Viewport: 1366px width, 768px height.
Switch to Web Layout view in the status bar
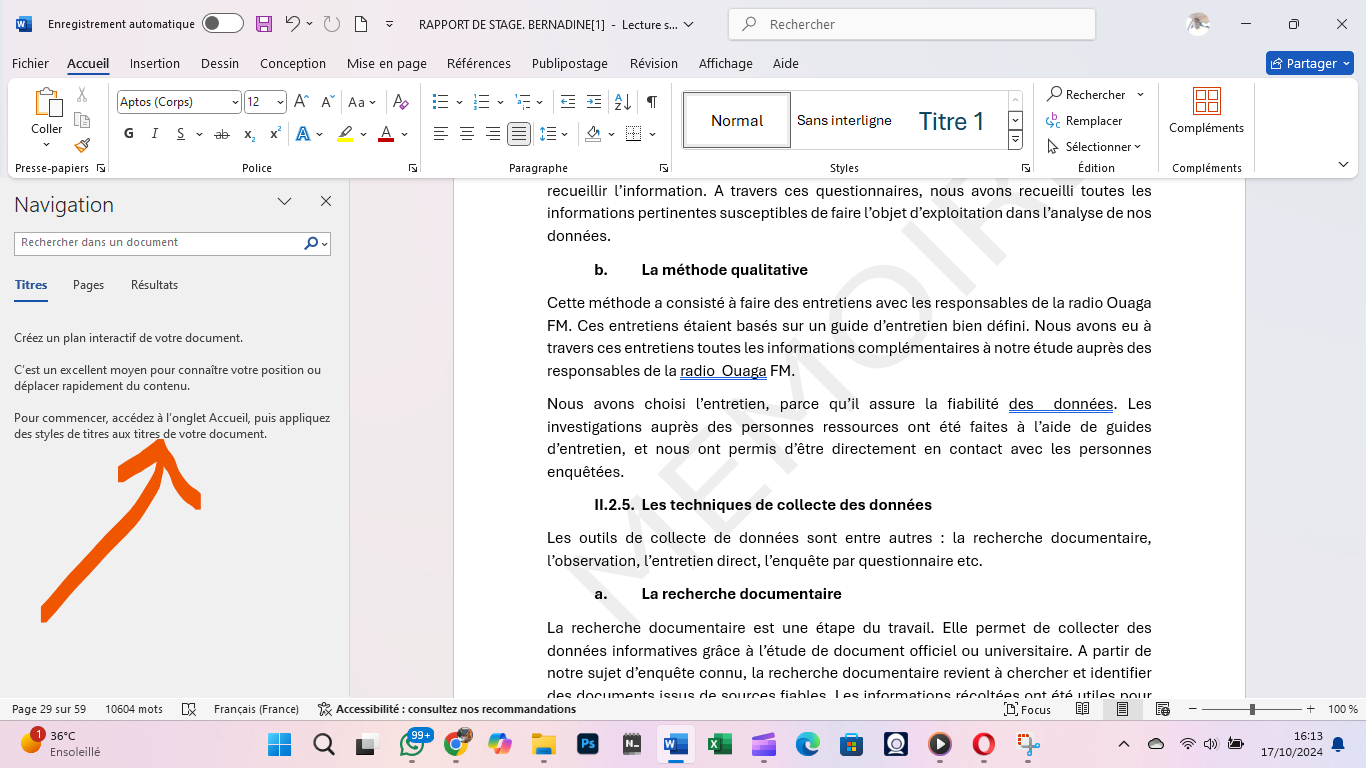click(1162, 709)
